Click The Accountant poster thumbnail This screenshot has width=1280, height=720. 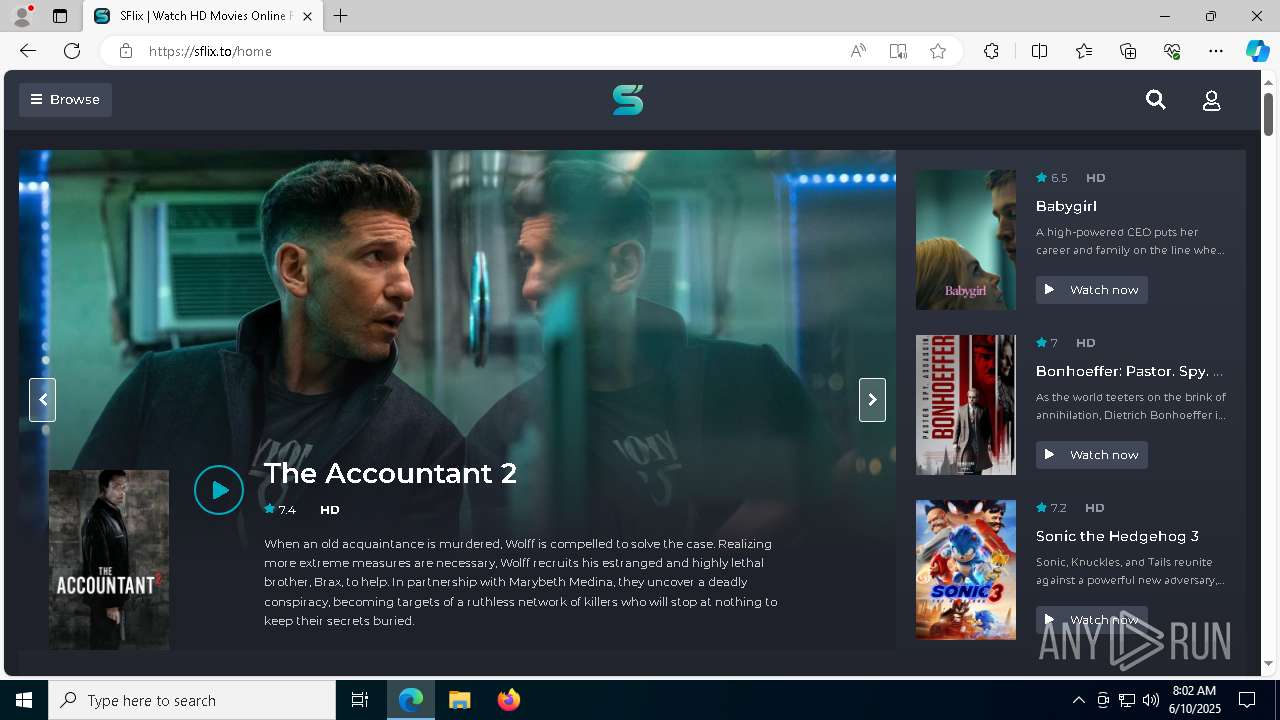(x=109, y=560)
